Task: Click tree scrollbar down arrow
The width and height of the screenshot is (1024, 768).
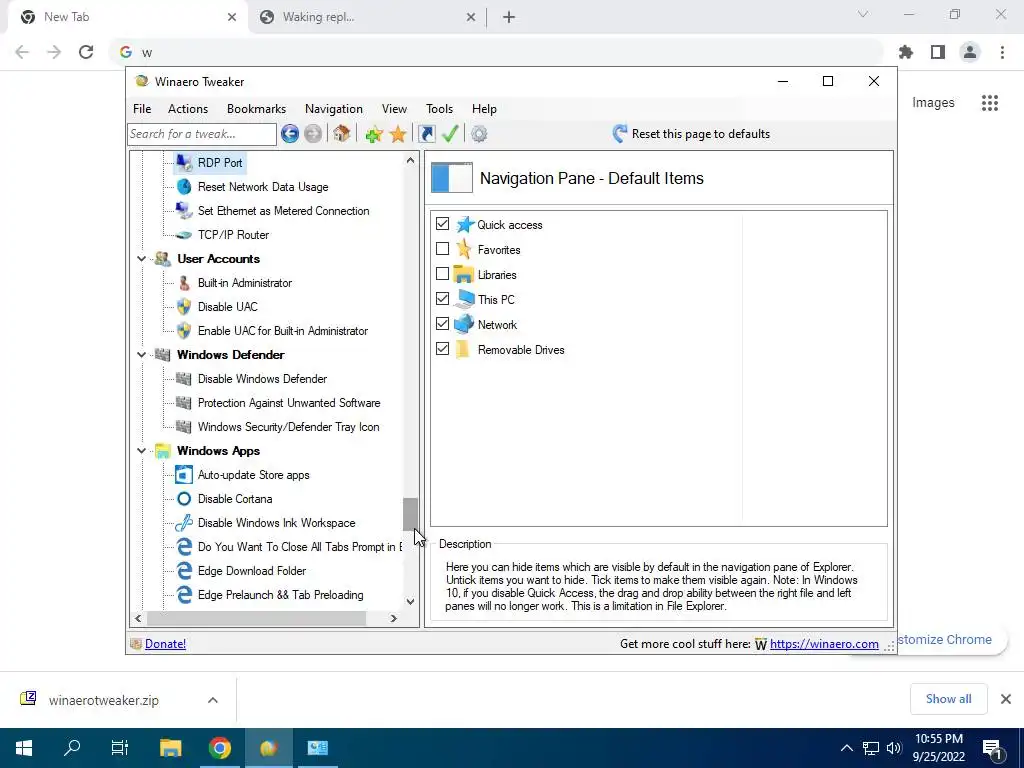Action: pos(410,601)
